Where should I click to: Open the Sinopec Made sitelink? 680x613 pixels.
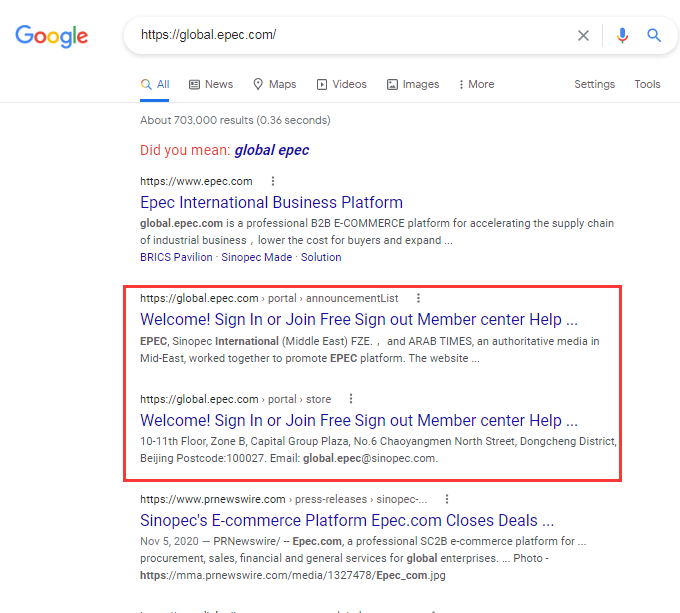click(257, 257)
